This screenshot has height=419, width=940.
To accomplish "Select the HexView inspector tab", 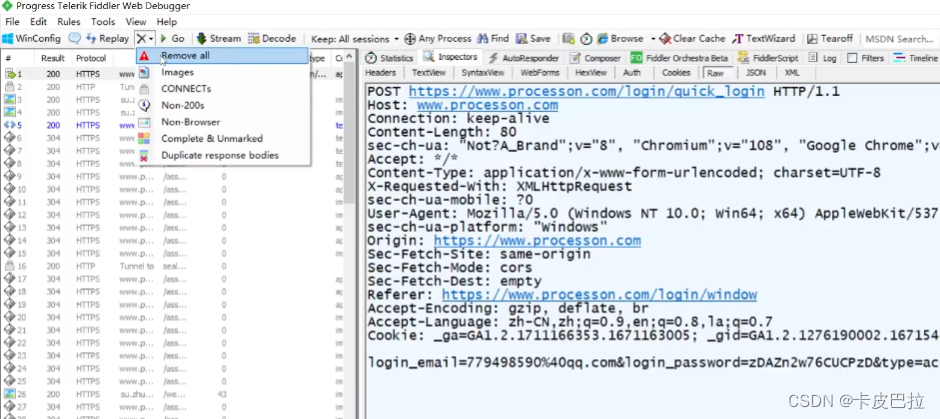I will pos(590,73).
